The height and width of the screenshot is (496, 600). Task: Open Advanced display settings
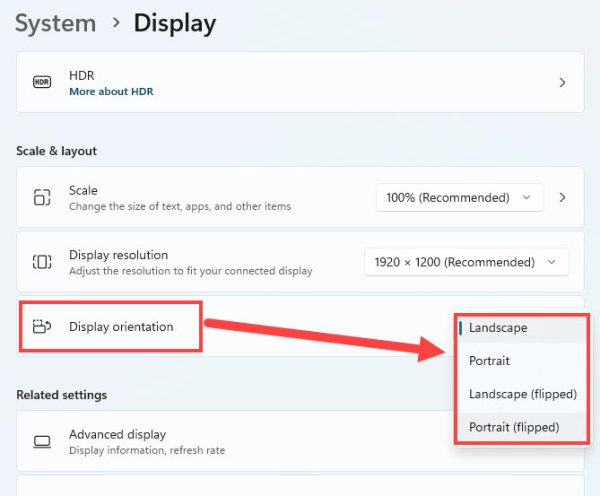click(x=117, y=435)
